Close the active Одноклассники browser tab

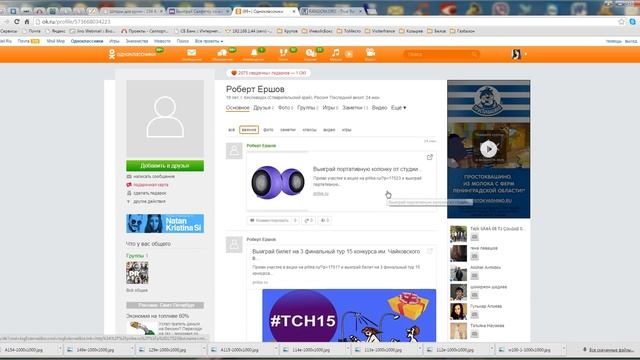pos(293,11)
